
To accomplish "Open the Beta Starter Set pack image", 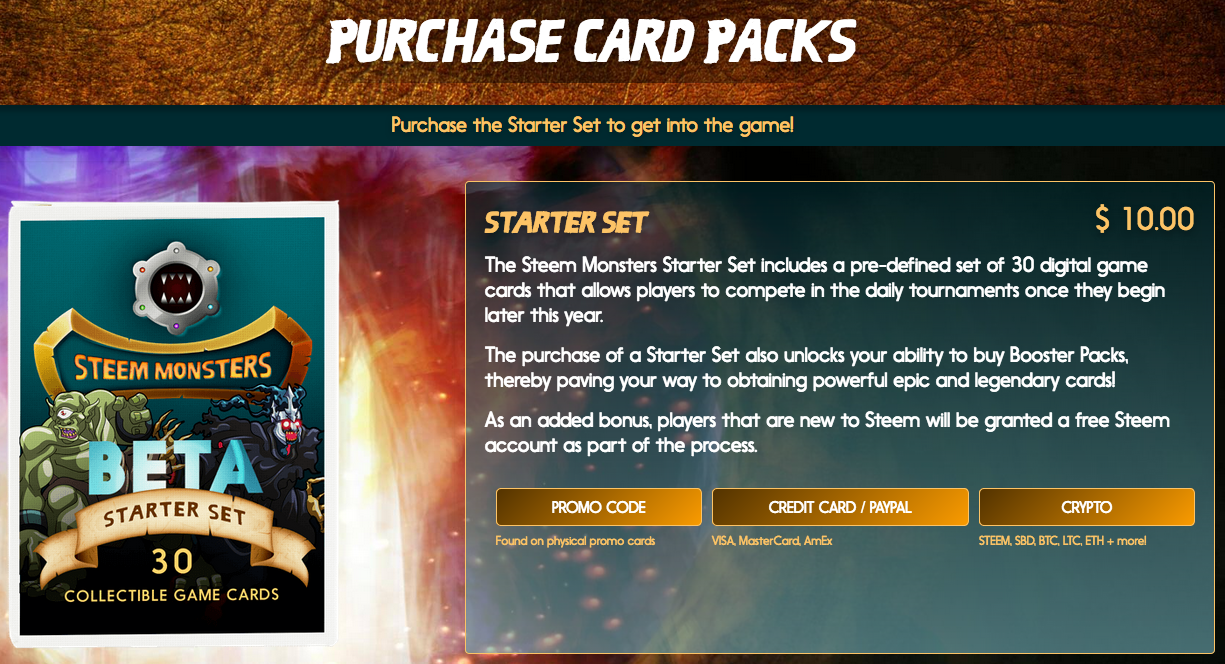I will click(x=171, y=423).
